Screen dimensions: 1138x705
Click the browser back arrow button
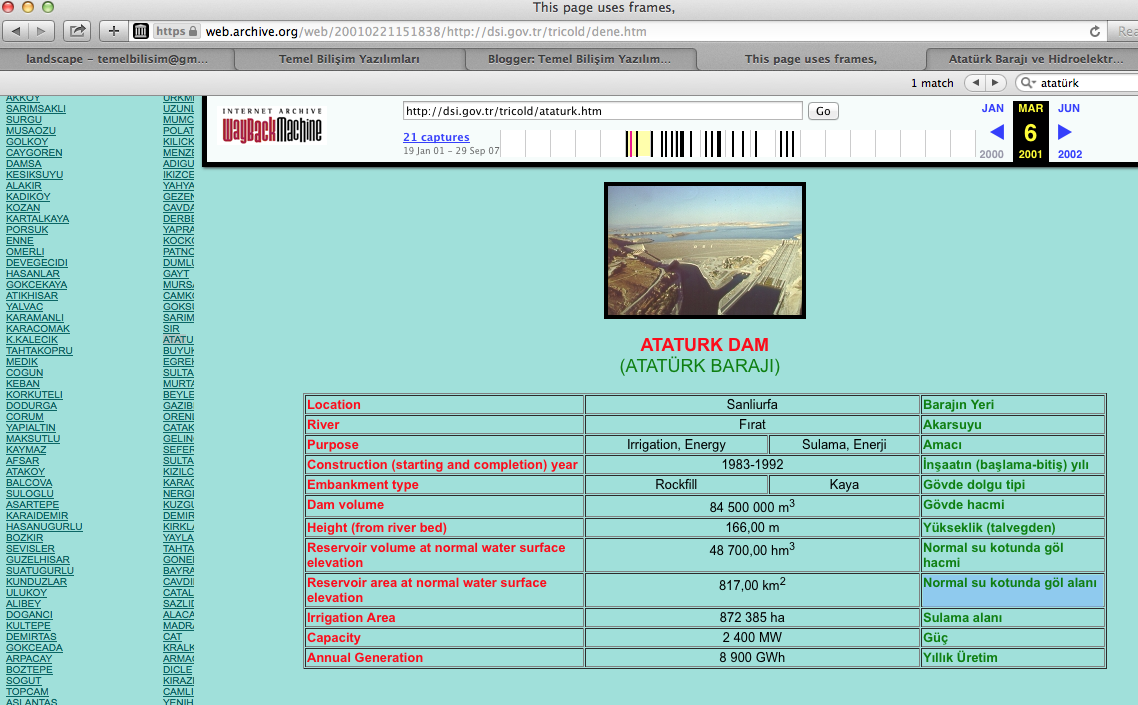click(x=17, y=31)
